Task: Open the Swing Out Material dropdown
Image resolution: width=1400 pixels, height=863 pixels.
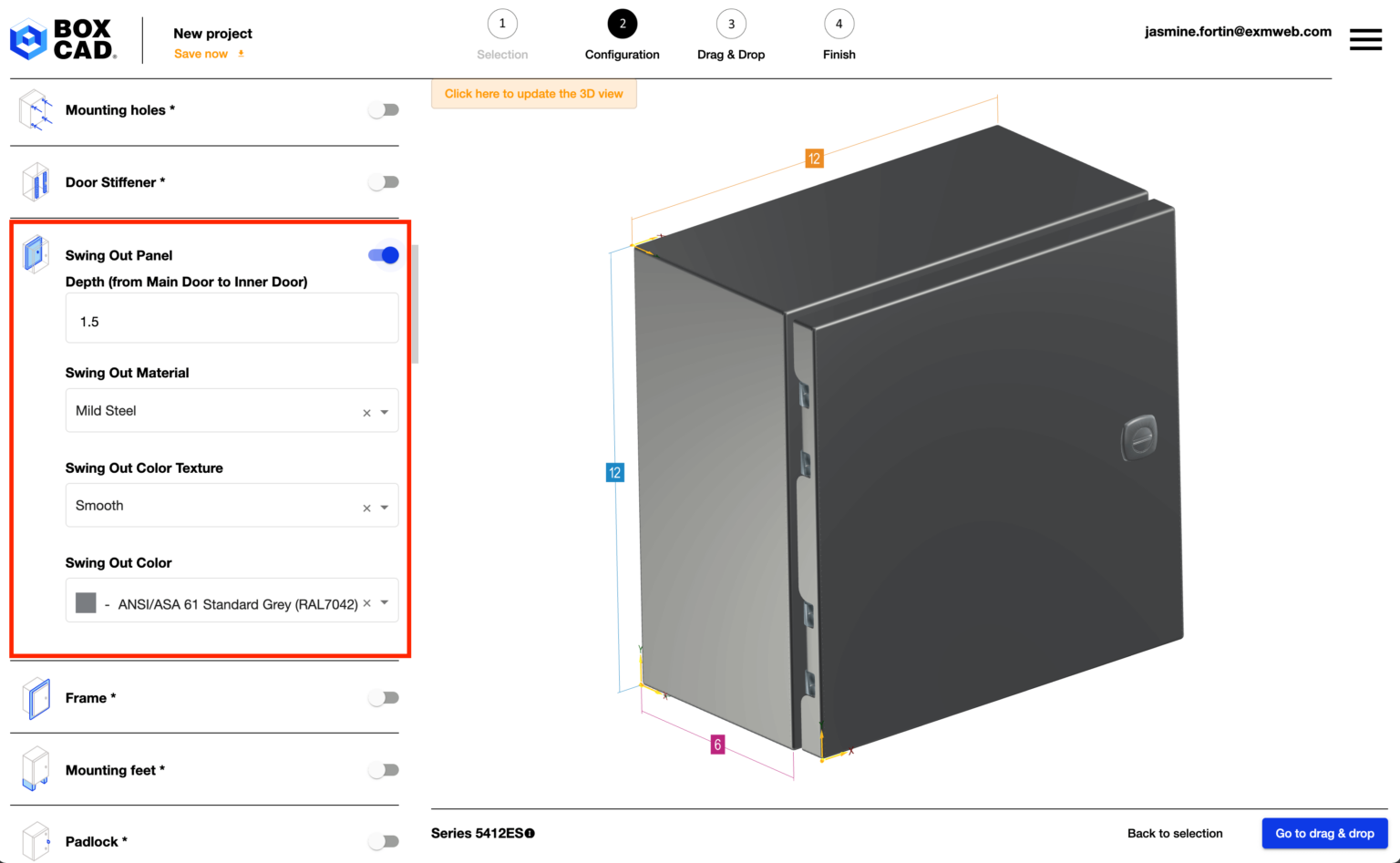Action: point(384,411)
